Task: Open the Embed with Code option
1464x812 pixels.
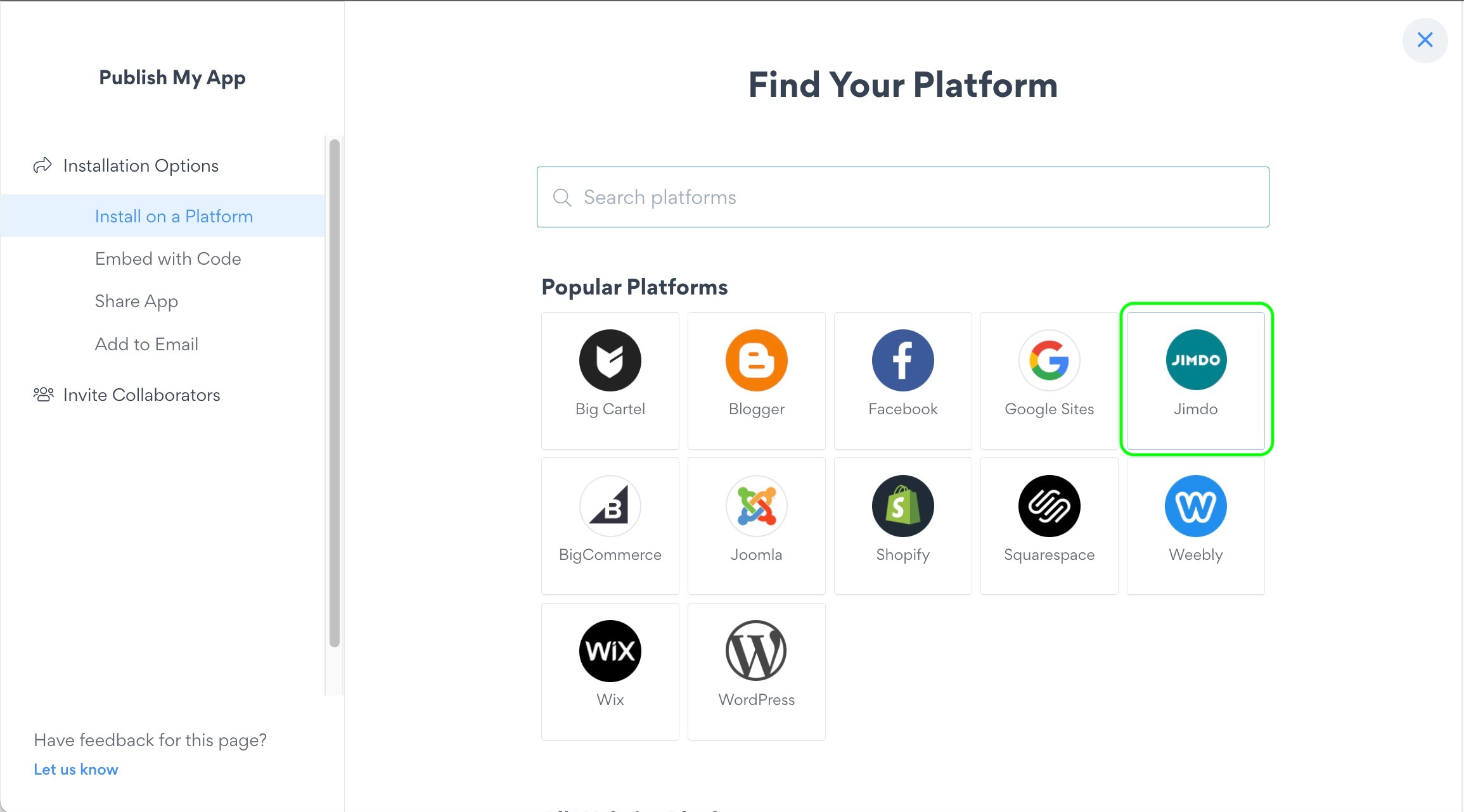Action: click(x=168, y=258)
